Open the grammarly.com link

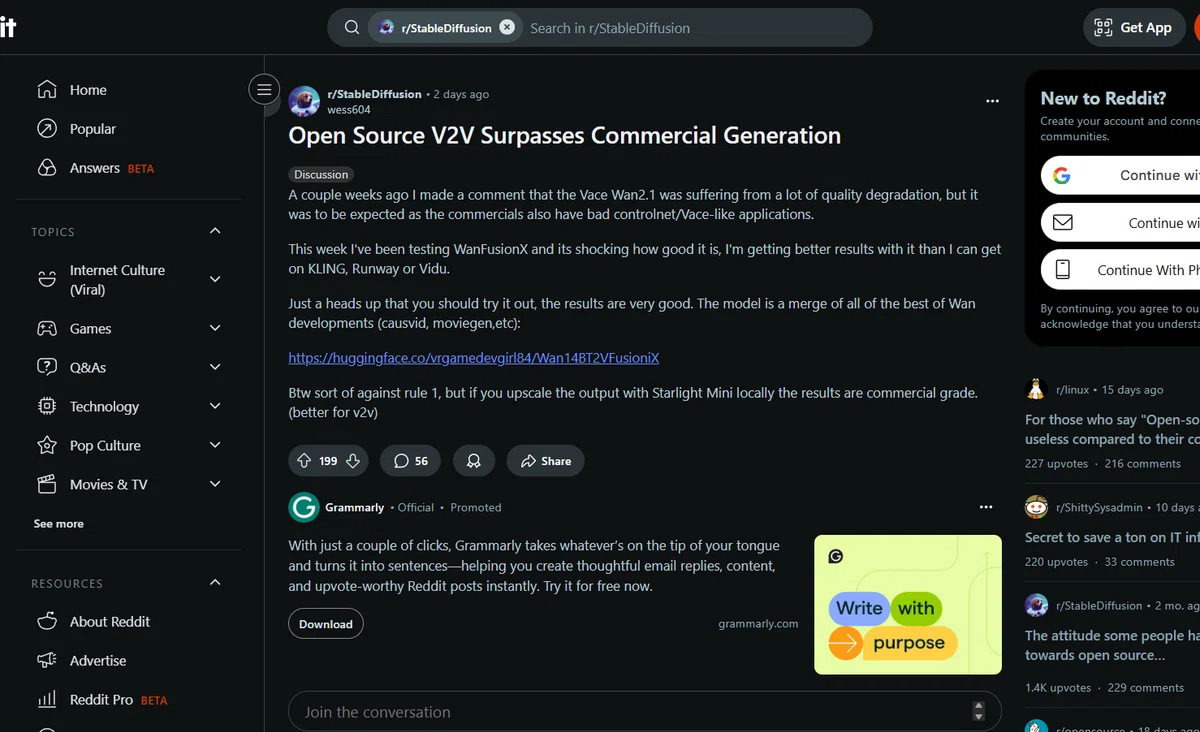758,624
